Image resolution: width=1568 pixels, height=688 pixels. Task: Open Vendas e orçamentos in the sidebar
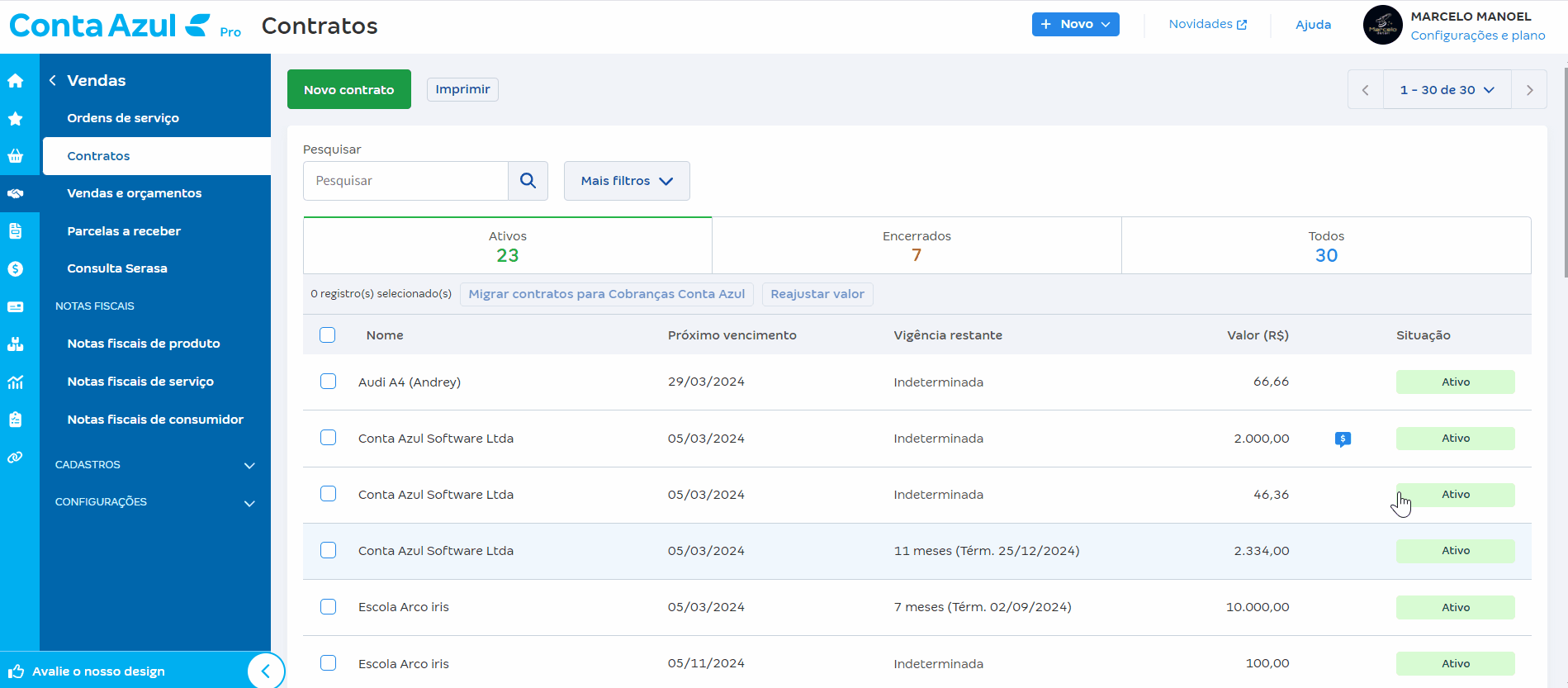(x=135, y=193)
